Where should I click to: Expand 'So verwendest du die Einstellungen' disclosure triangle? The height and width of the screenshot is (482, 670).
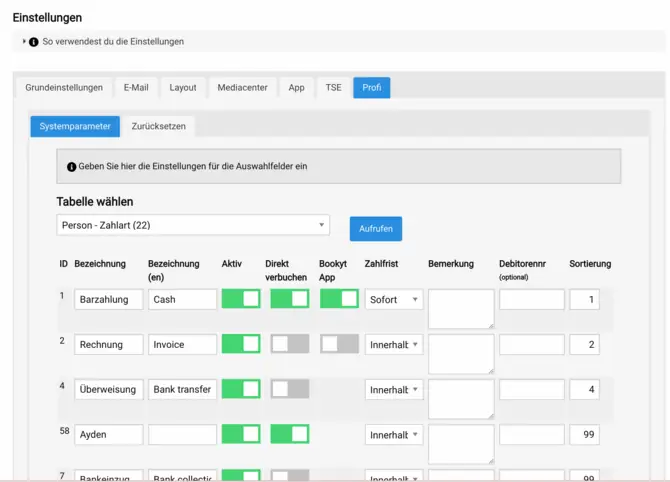[24, 41]
